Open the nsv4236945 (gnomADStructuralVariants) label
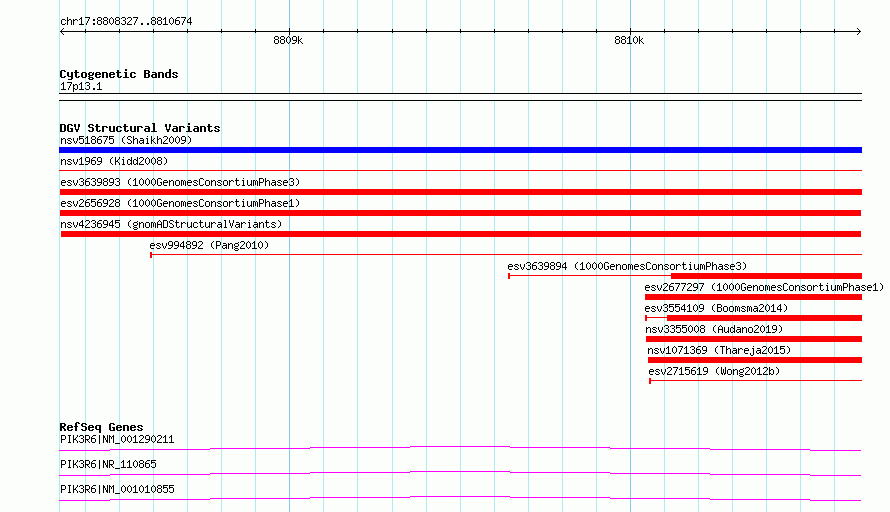Screen dimensions: 890x512 (171, 224)
